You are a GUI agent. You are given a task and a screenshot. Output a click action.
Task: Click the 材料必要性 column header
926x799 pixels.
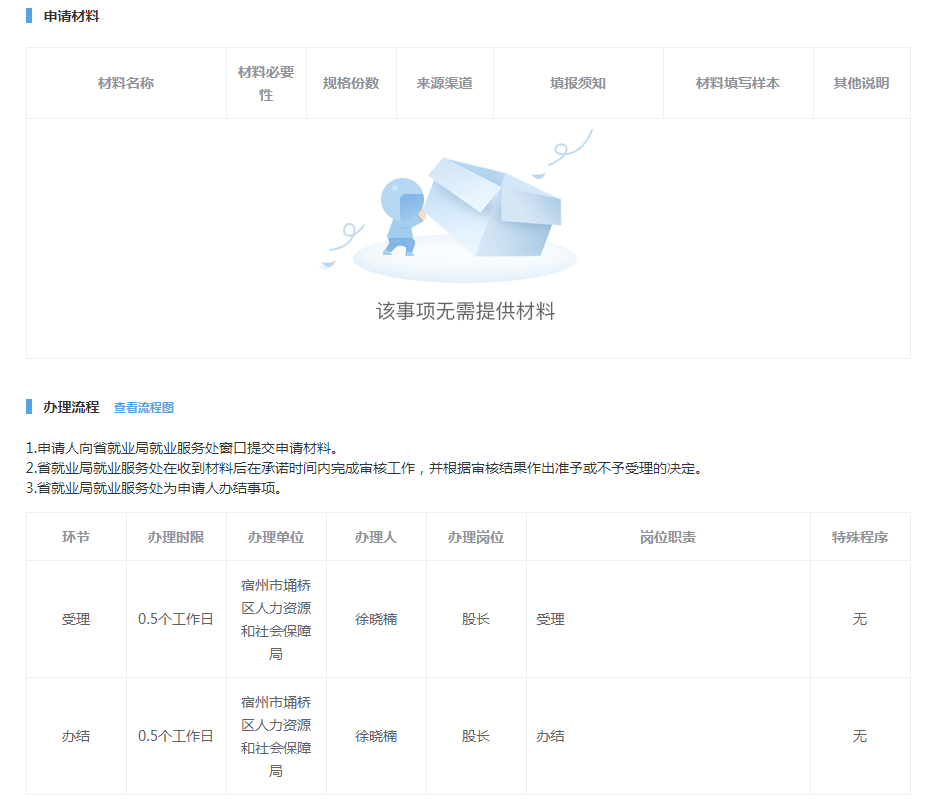[266, 83]
